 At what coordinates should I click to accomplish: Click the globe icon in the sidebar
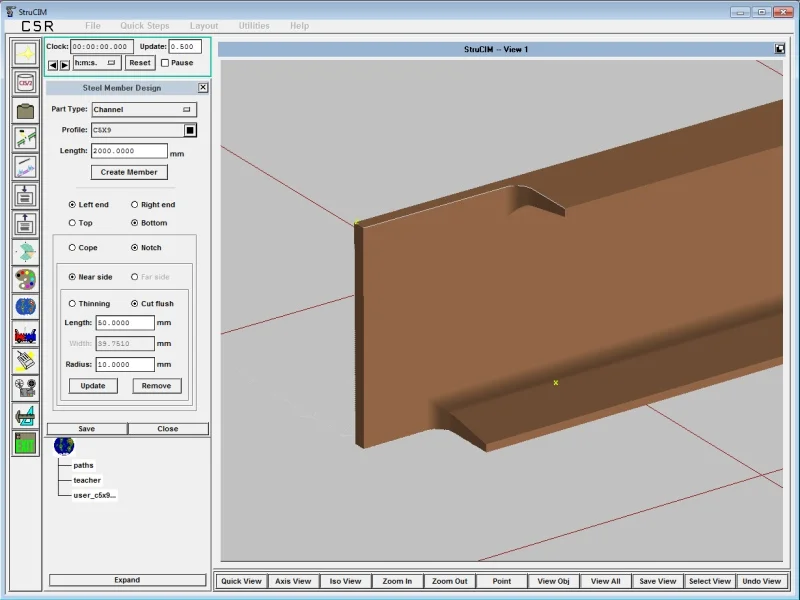click(25, 307)
